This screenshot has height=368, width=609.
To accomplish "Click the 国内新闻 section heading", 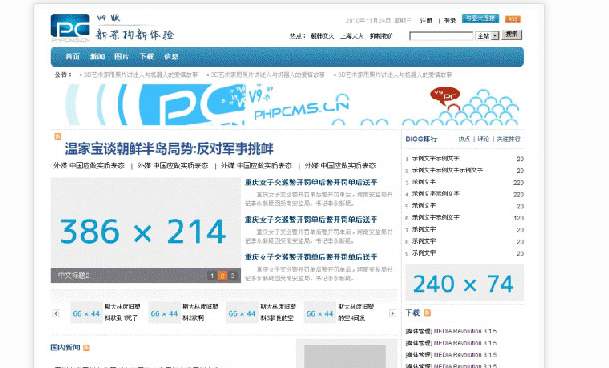I will (65, 347).
